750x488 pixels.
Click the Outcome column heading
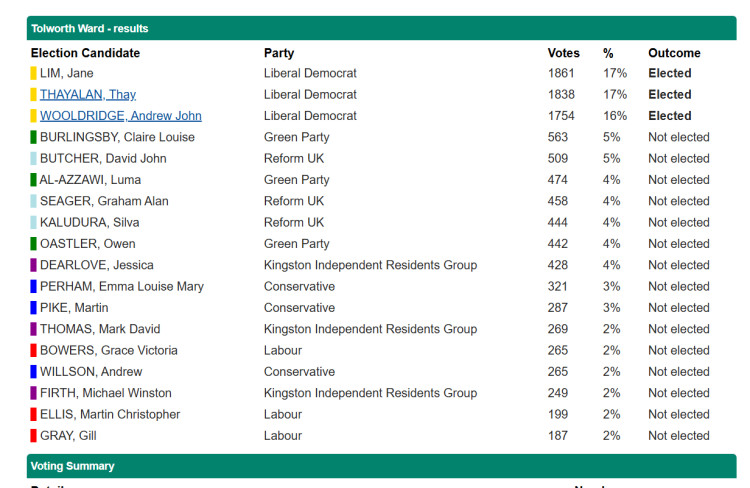[674, 53]
